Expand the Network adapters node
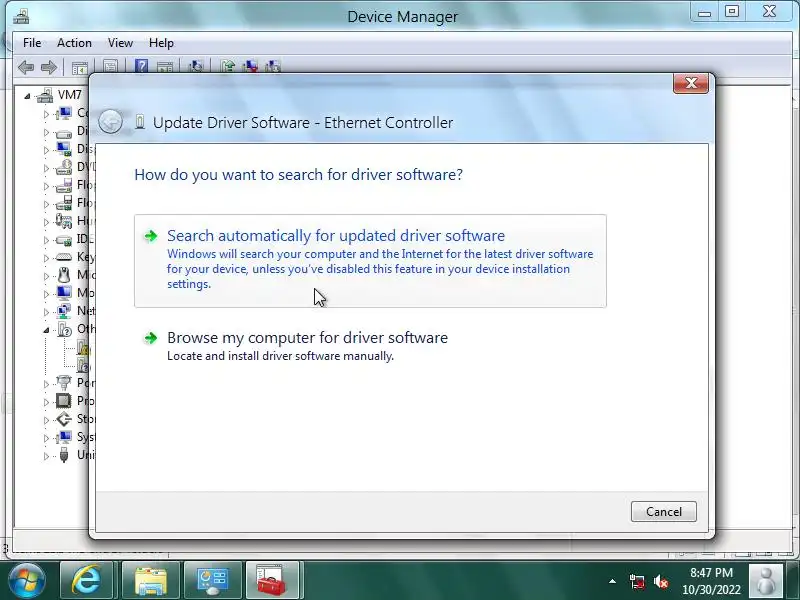The width and height of the screenshot is (800, 600). (x=46, y=312)
